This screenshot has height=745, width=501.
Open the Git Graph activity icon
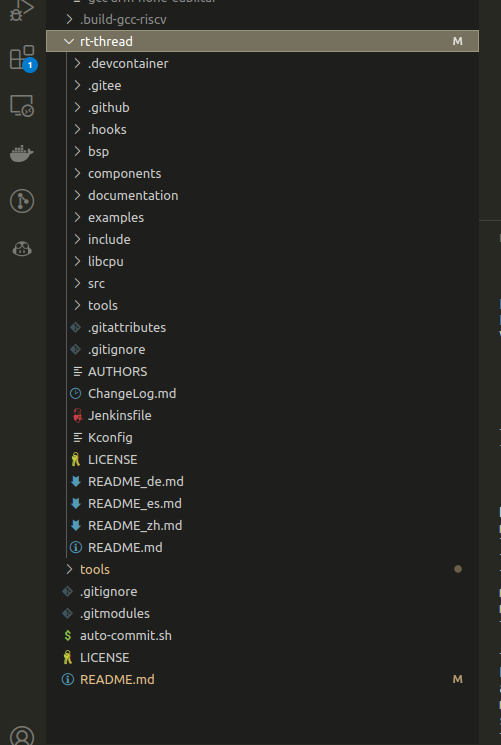click(22, 201)
